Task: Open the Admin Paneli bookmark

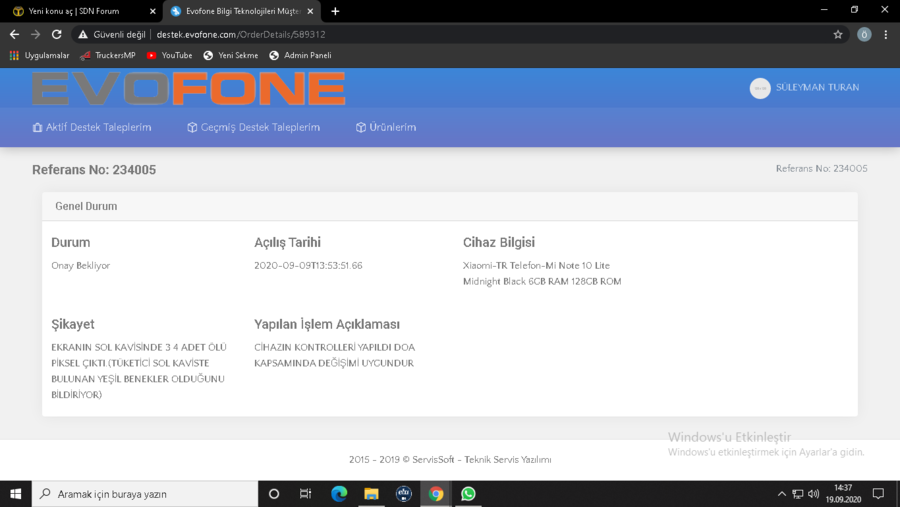Action: tap(300, 55)
